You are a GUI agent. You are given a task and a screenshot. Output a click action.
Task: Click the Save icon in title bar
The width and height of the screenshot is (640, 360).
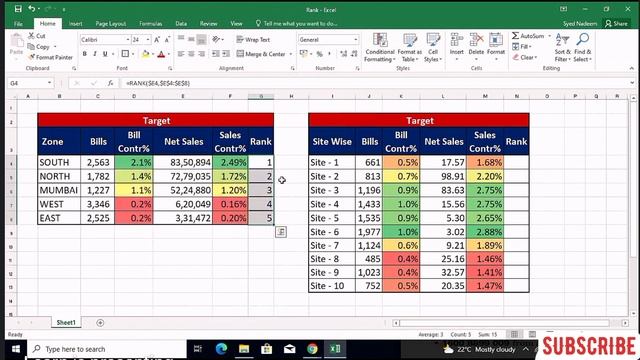click(18, 9)
